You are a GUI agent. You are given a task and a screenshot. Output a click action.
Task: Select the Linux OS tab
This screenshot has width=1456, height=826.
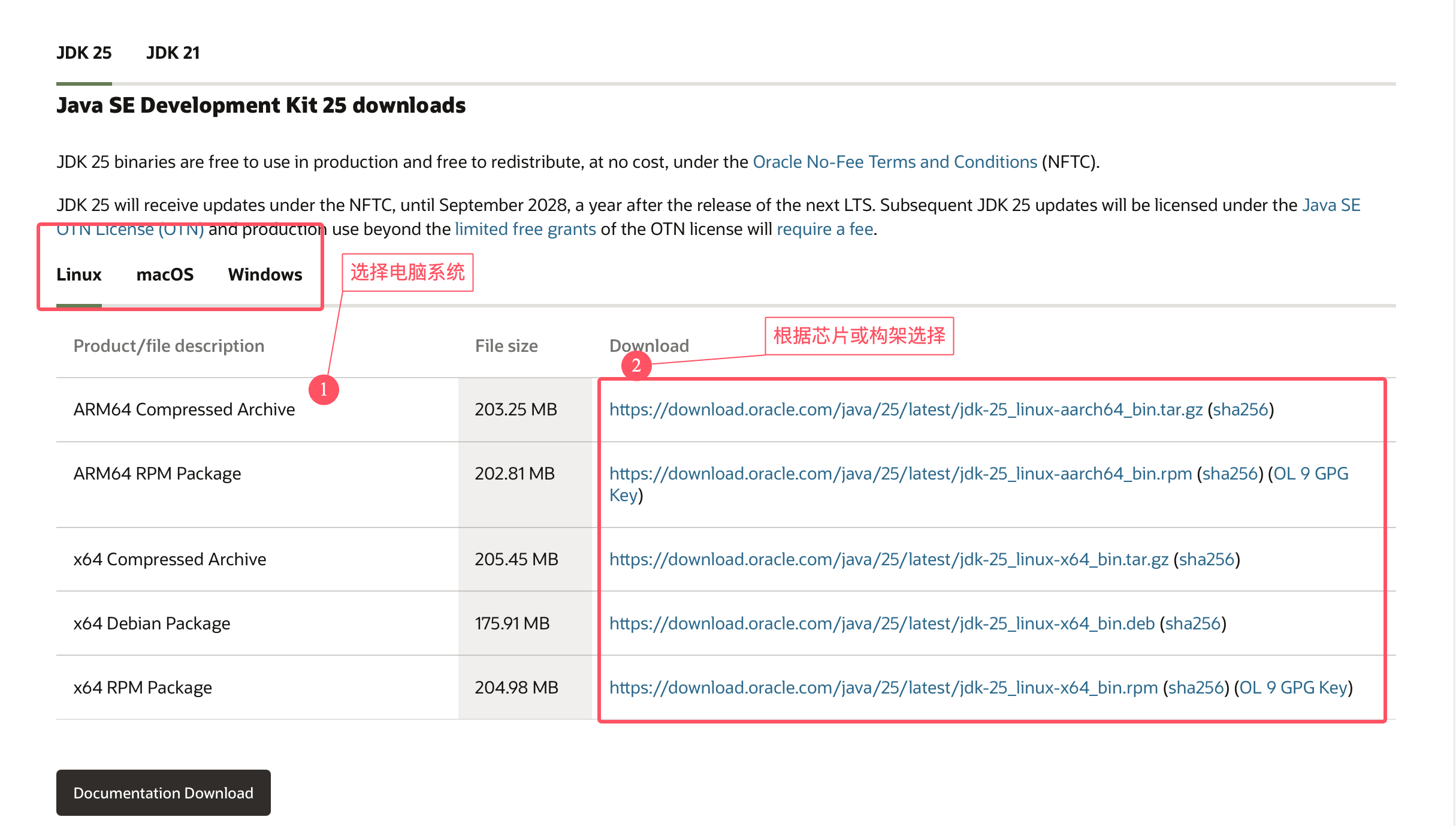pos(79,275)
